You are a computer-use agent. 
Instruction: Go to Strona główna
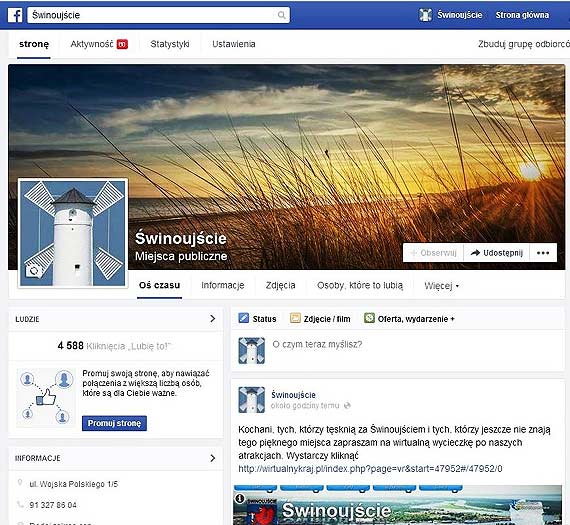coord(522,15)
